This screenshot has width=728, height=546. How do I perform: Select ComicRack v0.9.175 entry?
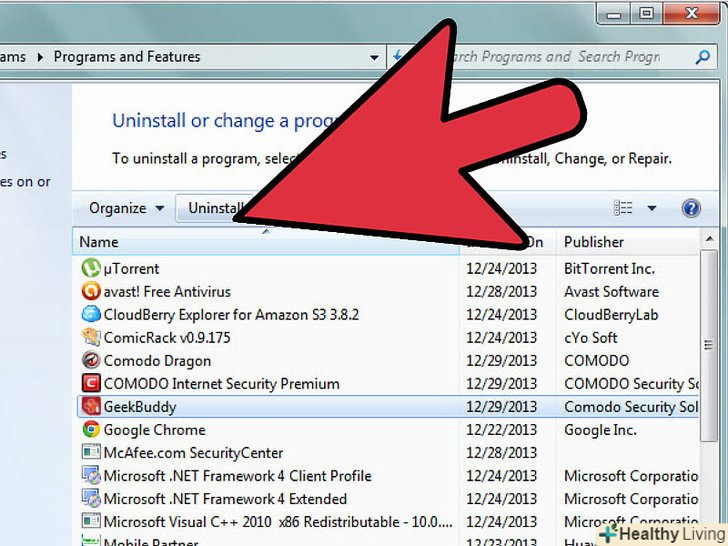167,338
